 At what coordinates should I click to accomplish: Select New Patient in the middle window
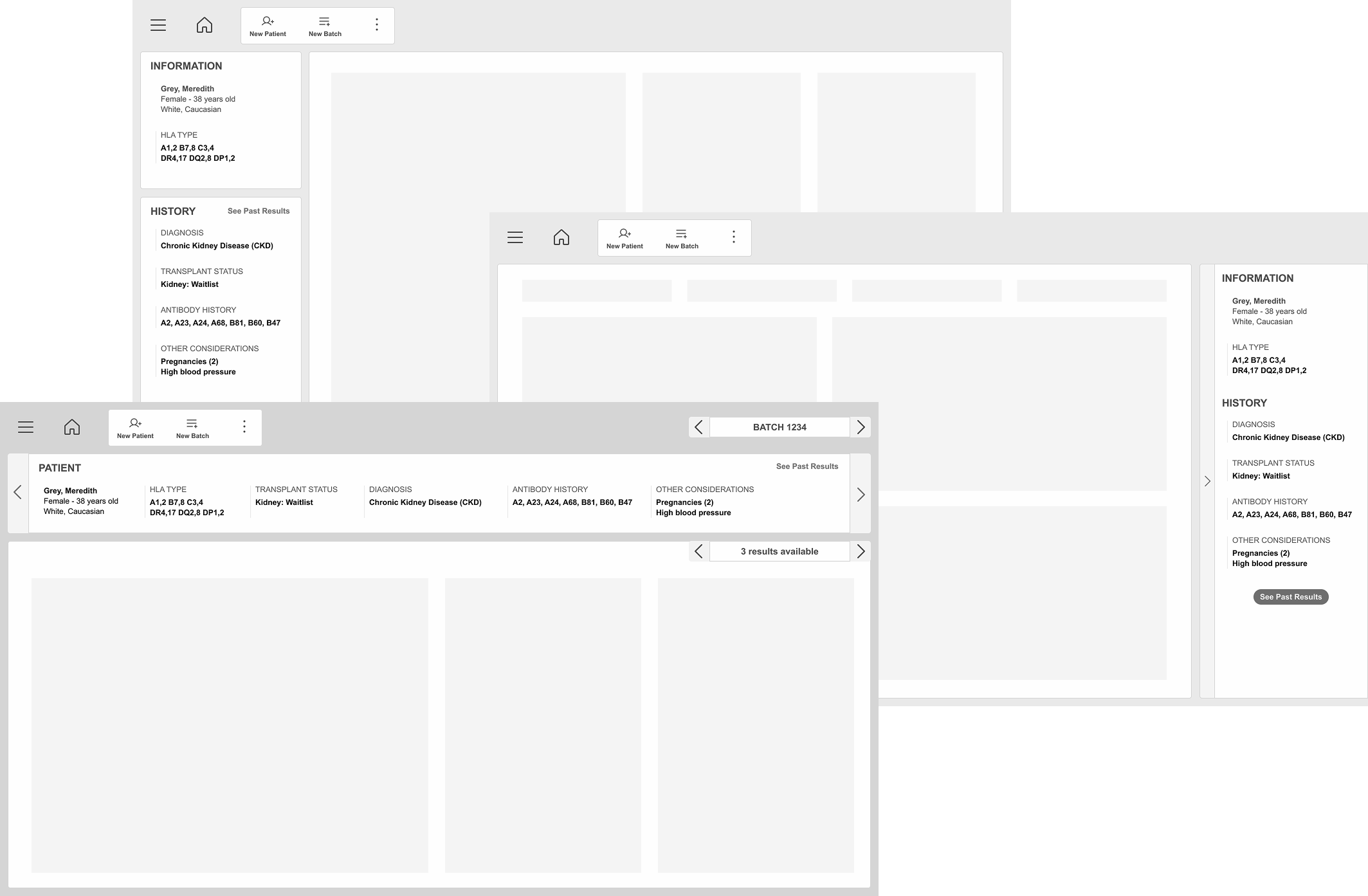point(624,238)
